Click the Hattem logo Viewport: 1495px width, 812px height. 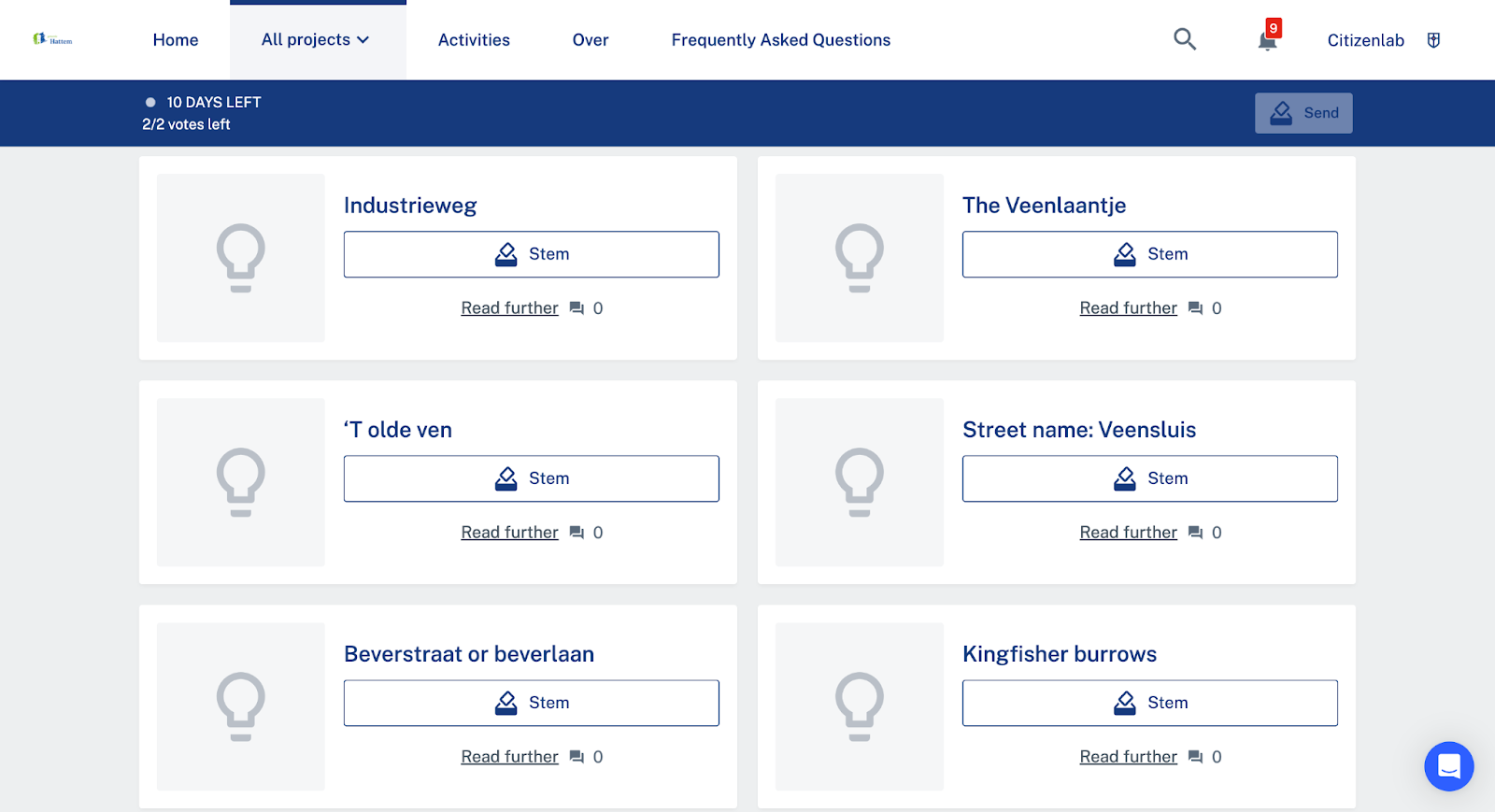(52, 39)
